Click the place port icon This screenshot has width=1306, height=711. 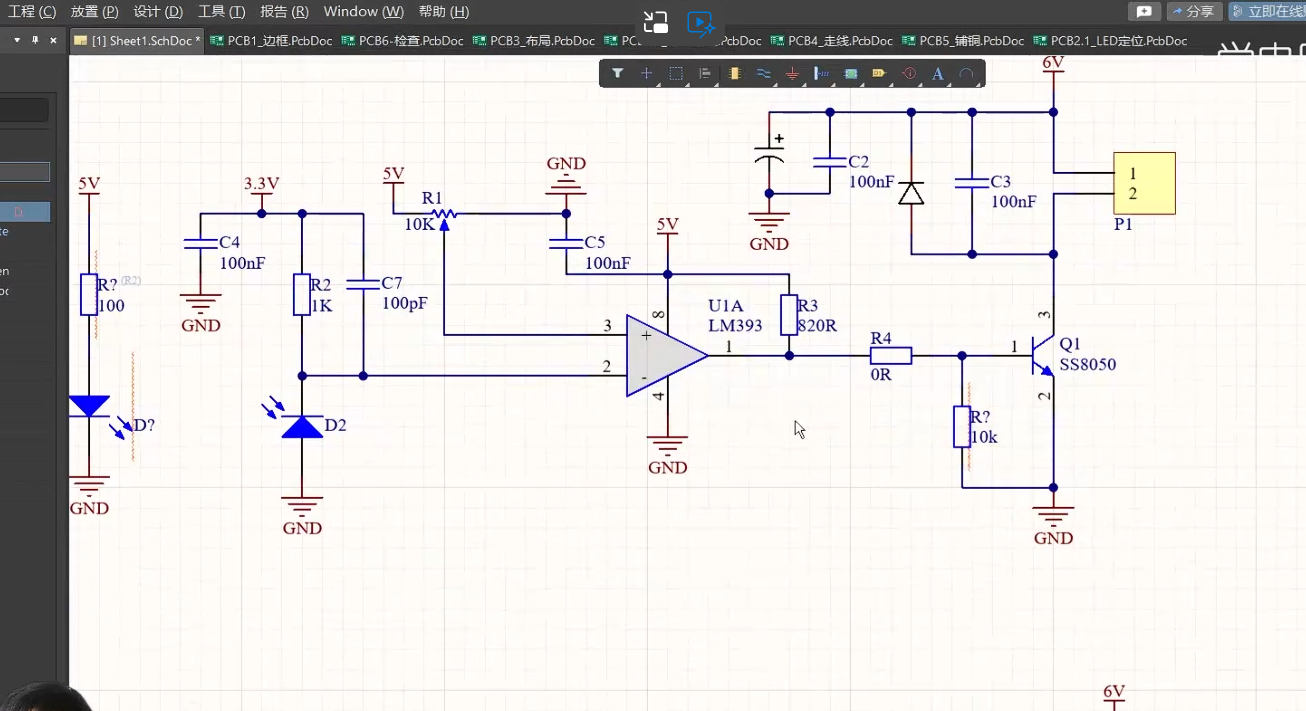879,73
